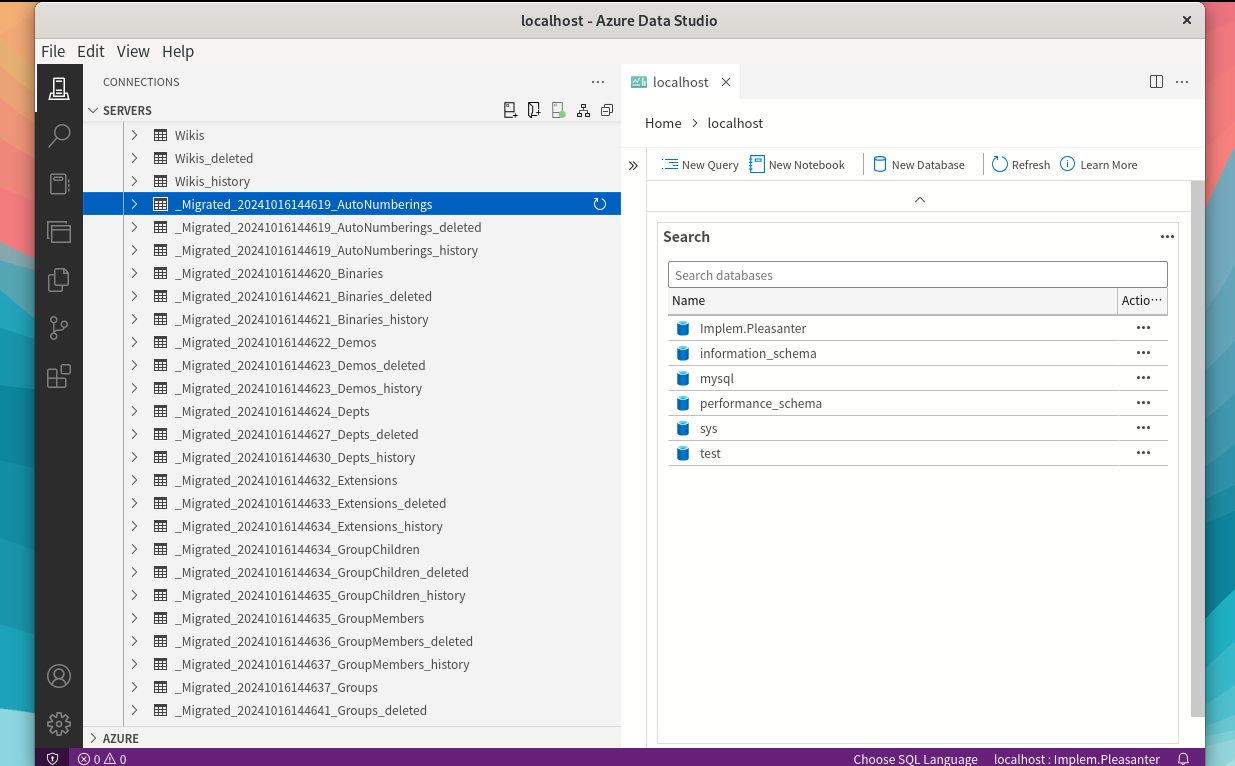Image resolution: width=1235 pixels, height=766 pixels.
Task: Expand the AZURE section
Action: [93, 738]
